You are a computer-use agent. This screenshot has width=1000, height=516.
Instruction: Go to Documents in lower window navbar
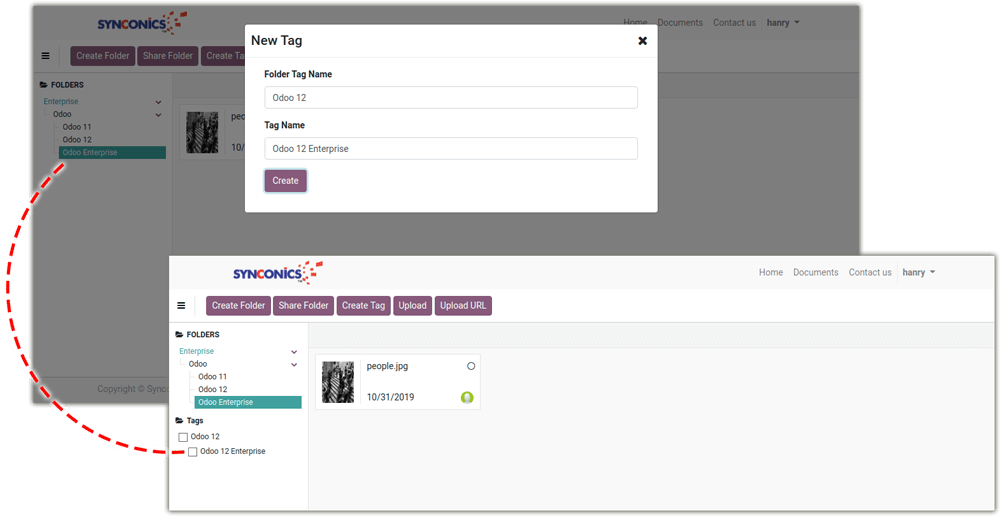click(x=815, y=272)
